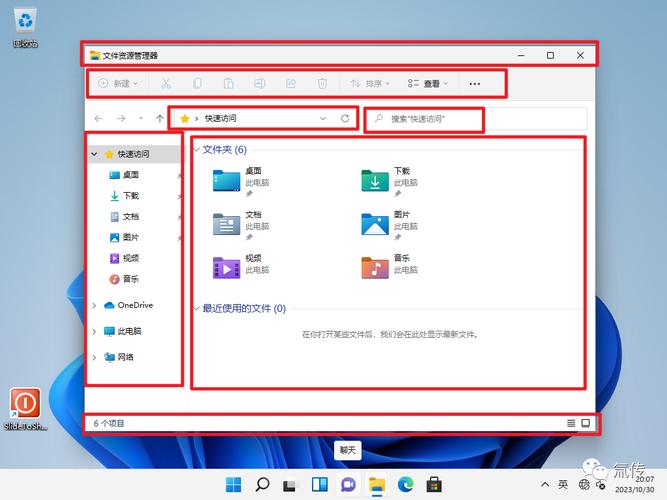
Task: Select the 桌面 folder in main pane
Action: pyautogui.click(x=241, y=181)
